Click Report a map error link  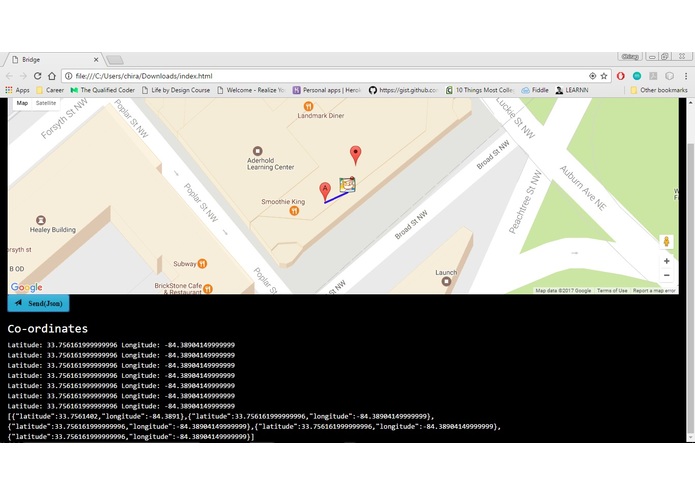(654, 291)
